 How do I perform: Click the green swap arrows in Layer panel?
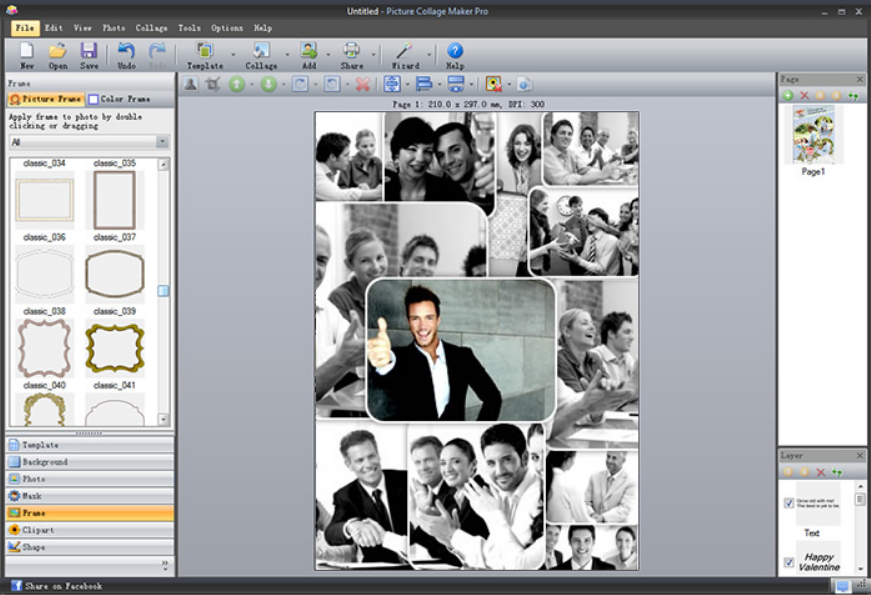click(x=837, y=472)
